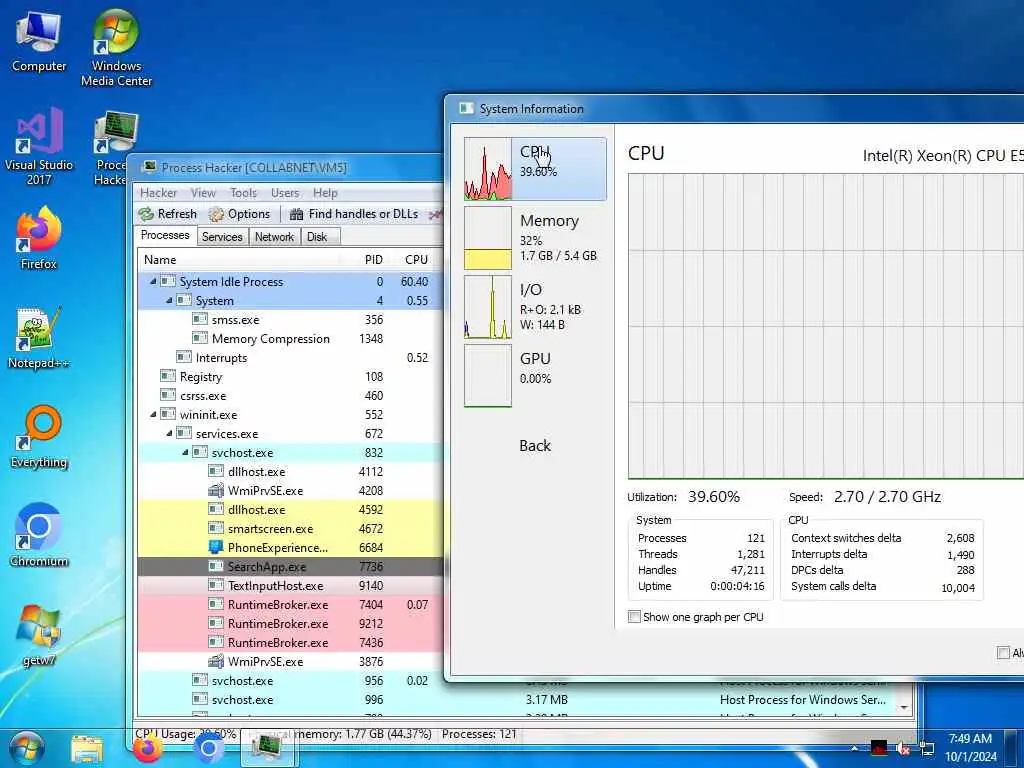
Task: Click the Firefox taskbar icon
Action: 148,749
